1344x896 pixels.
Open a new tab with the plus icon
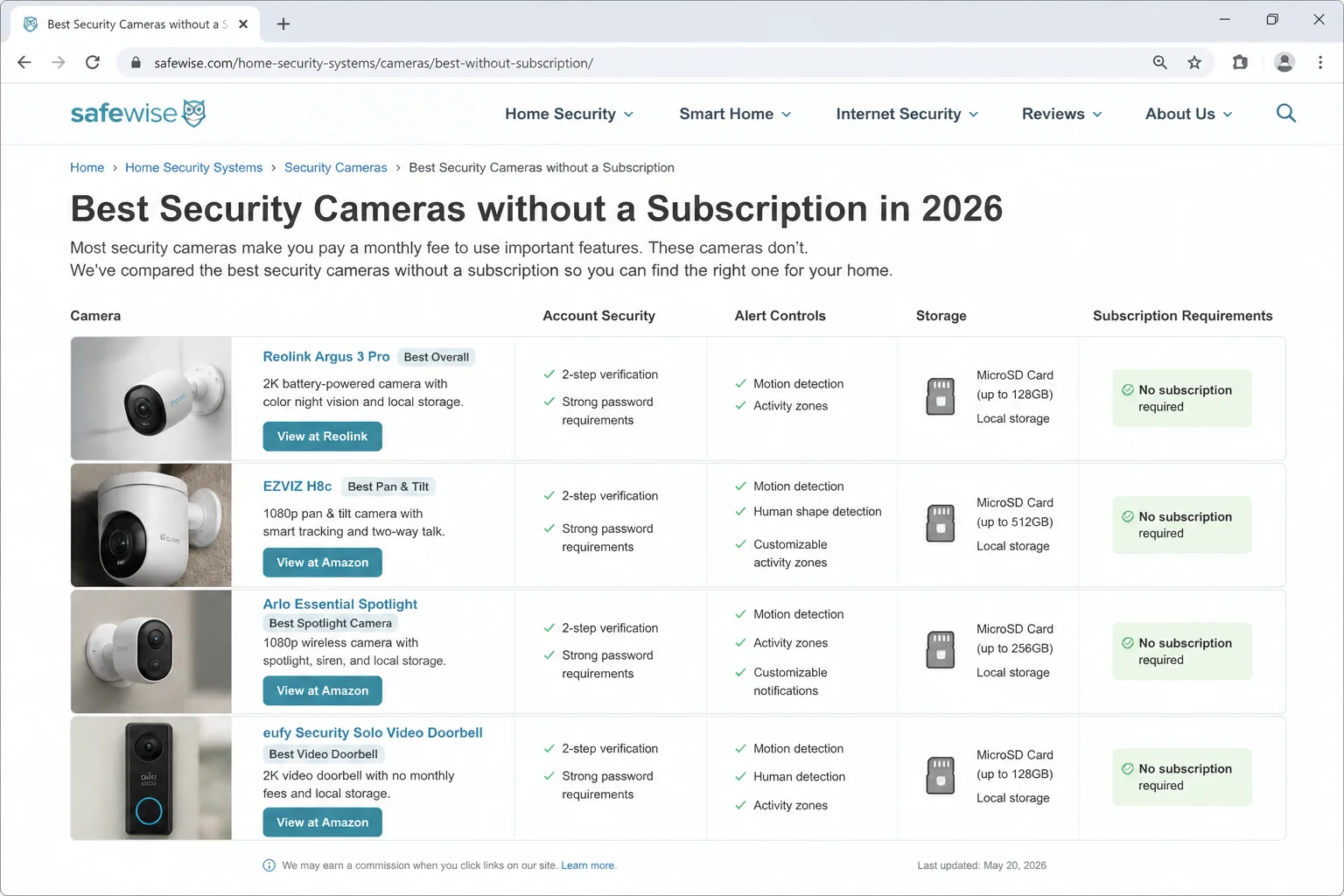click(283, 24)
